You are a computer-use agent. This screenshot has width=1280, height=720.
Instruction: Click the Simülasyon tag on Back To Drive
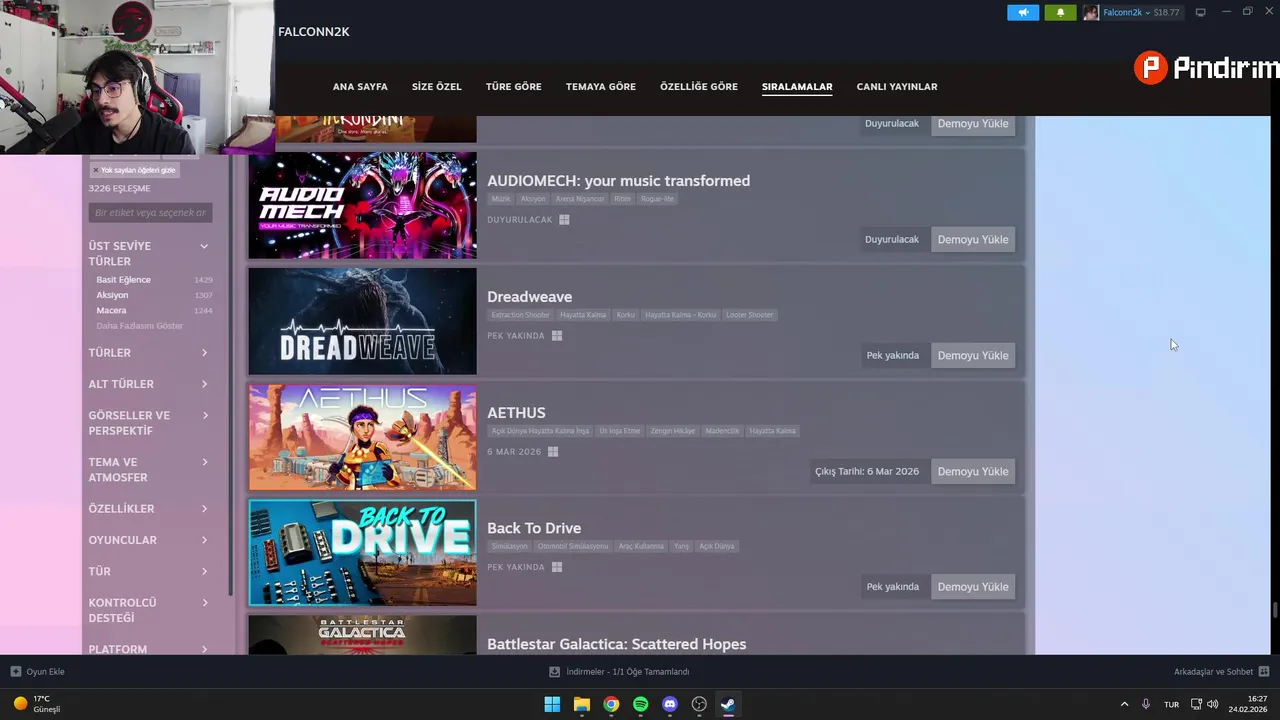pyautogui.click(x=509, y=547)
